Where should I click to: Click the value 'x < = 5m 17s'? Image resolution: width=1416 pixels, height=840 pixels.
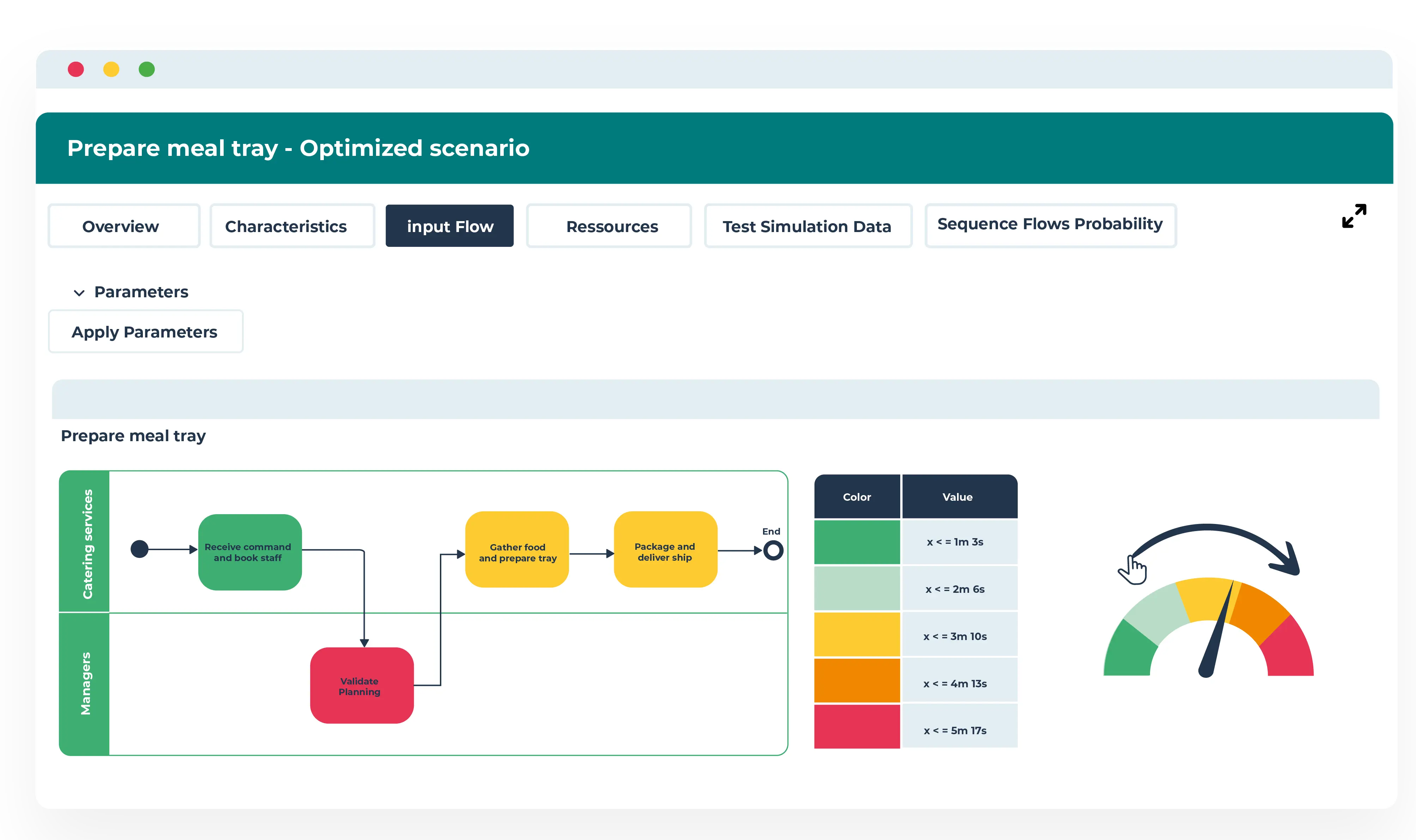(x=955, y=730)
